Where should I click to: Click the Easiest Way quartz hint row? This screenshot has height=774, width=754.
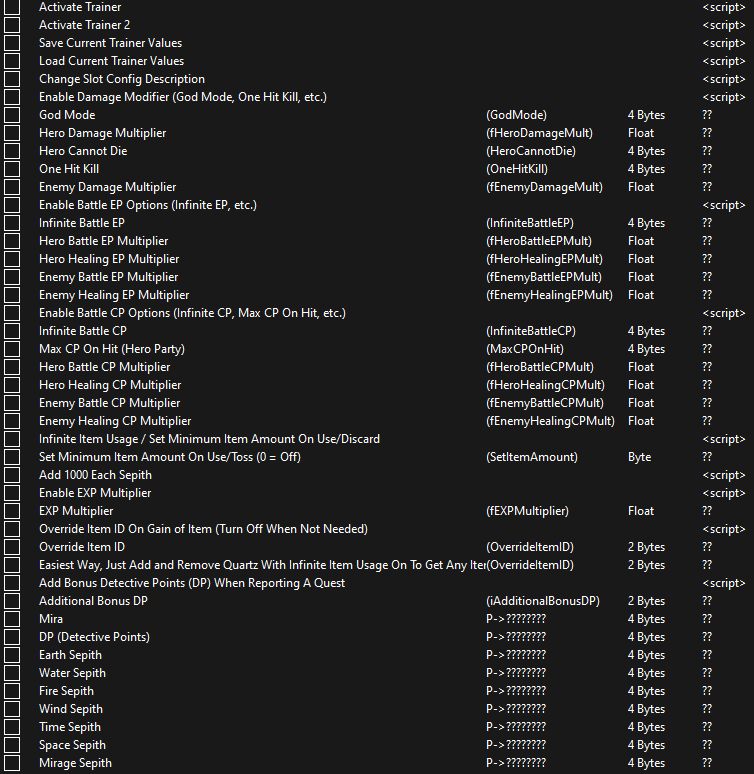(262, 565)
